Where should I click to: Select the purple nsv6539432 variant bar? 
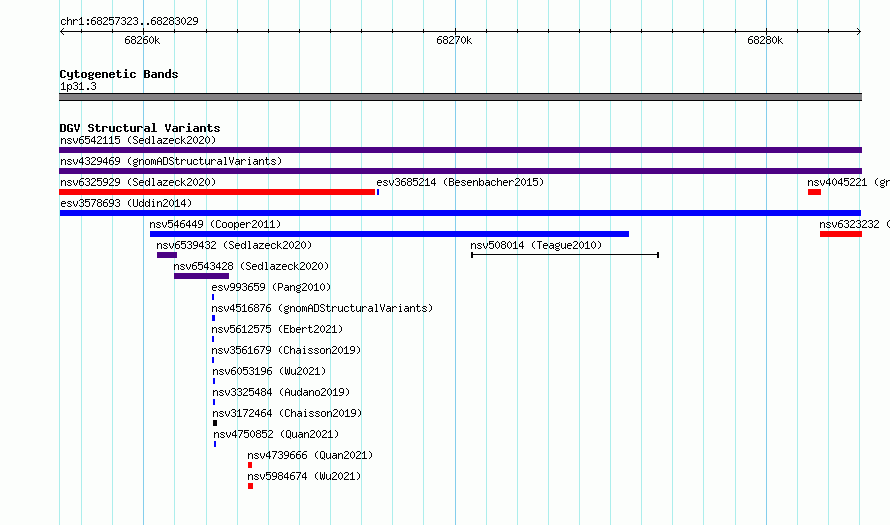(167, 255)
